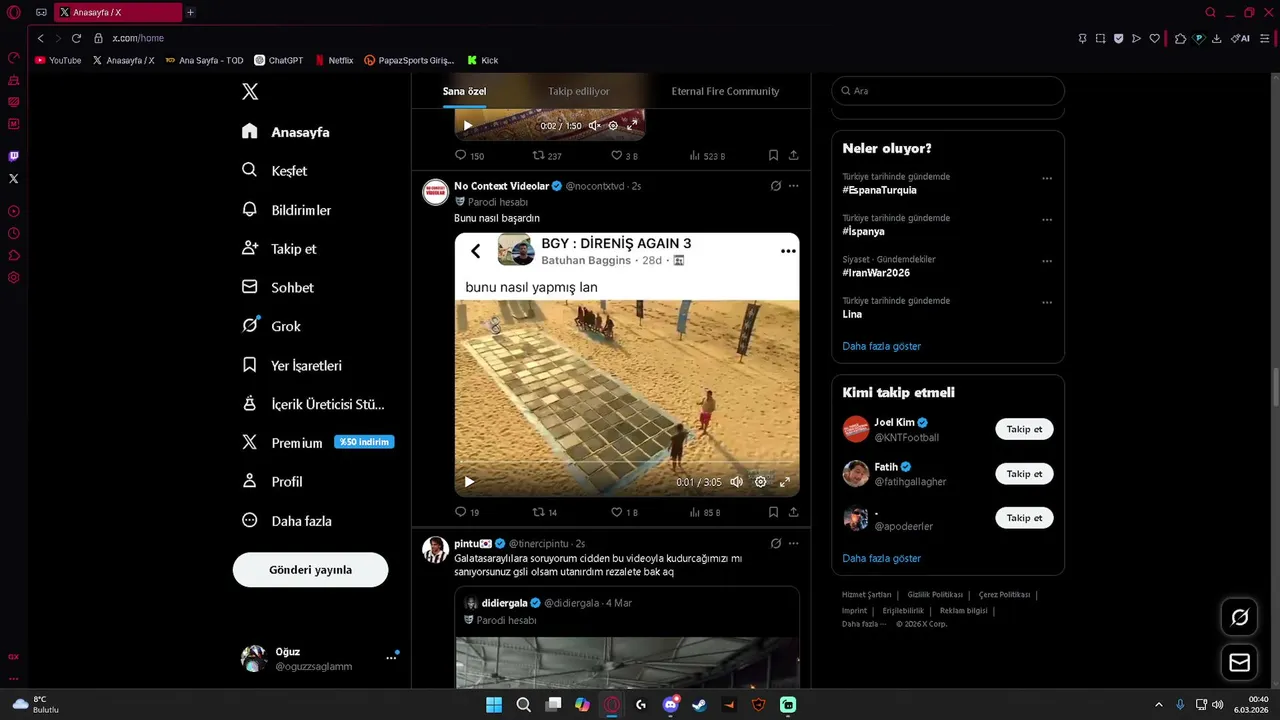Screen dimensions: 1280x720
Task: Open top video settings gear
Action: tap(613, 126)
